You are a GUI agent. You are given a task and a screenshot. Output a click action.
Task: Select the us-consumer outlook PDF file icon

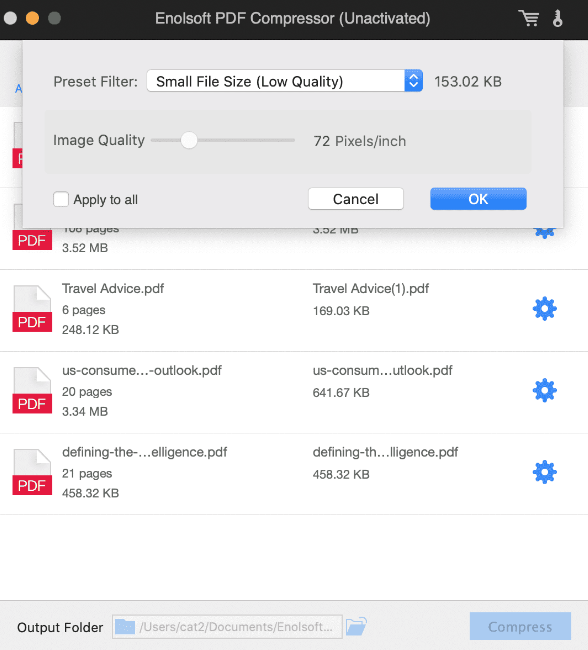(32, 390)
